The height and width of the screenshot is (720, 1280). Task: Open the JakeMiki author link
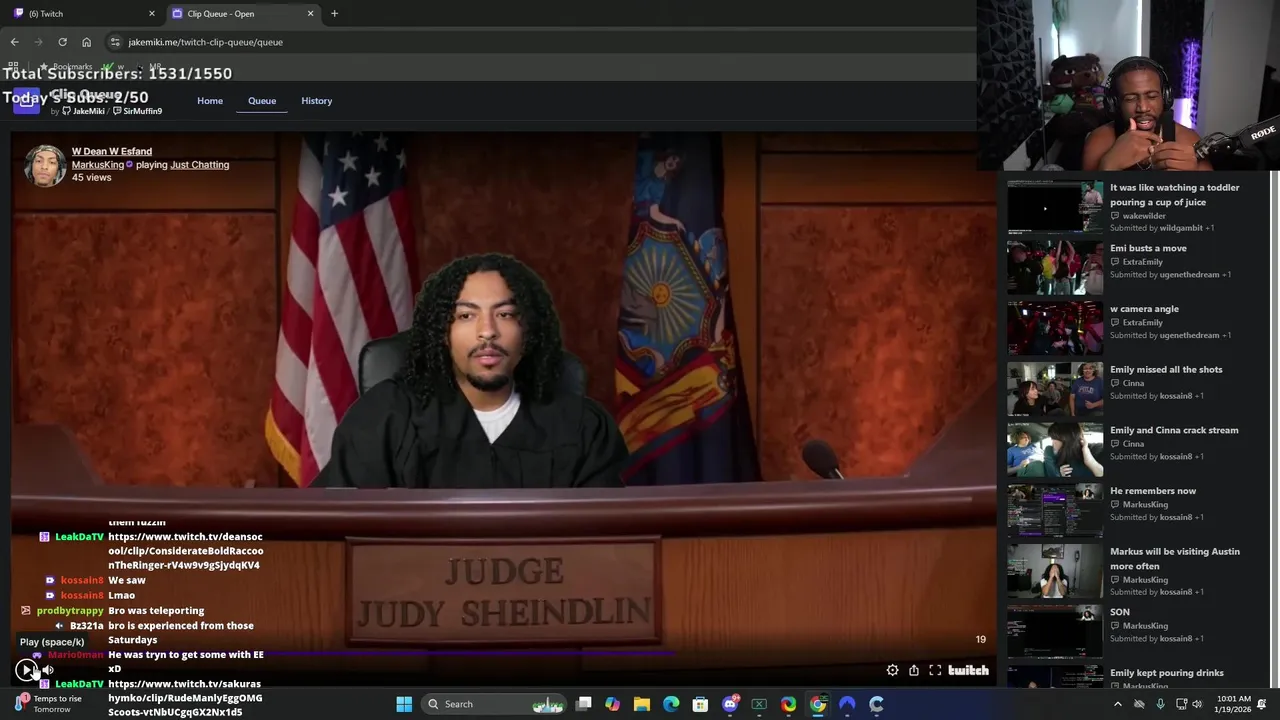[x=84, y=111]
